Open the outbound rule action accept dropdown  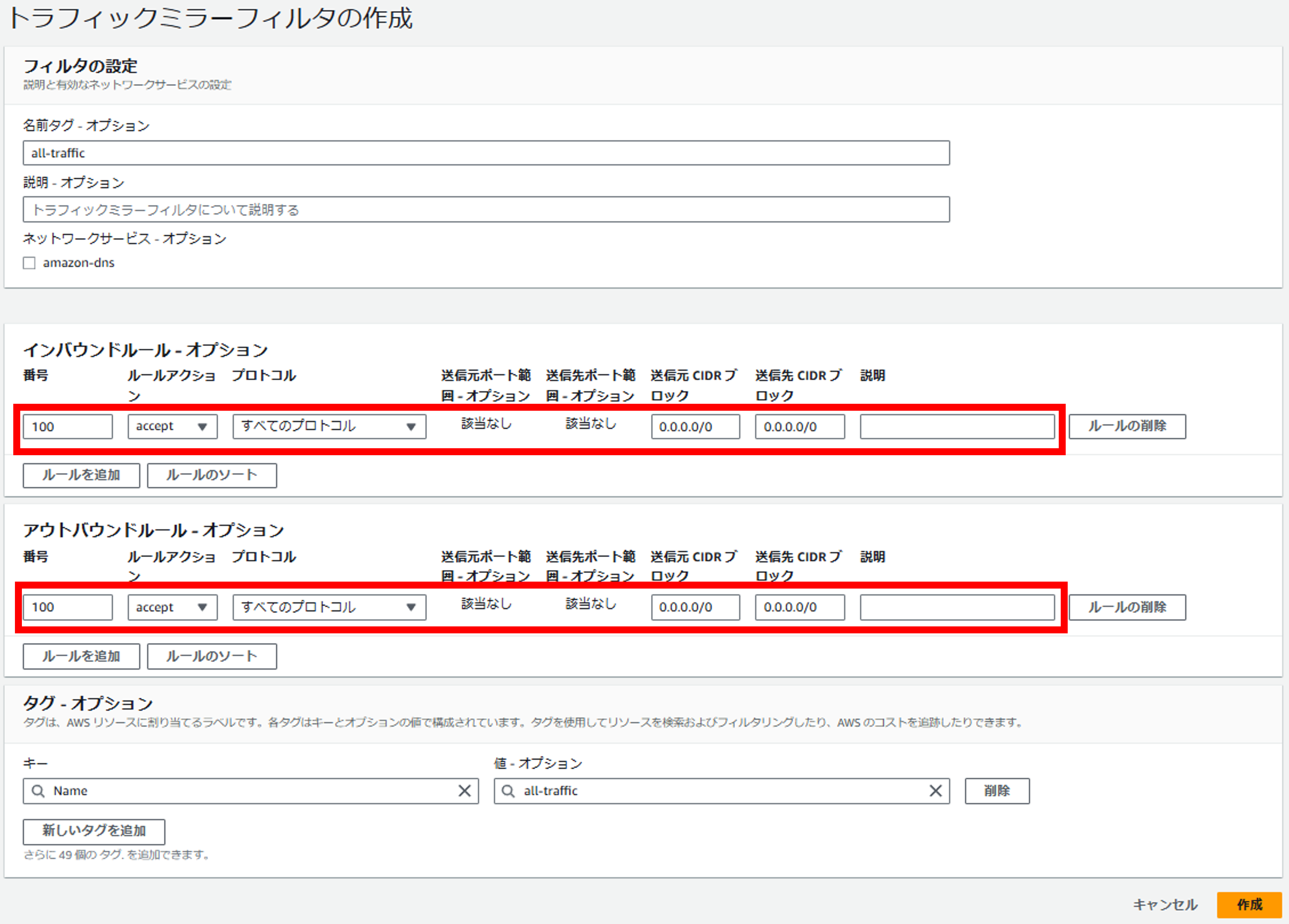click(x=172, y=607)
